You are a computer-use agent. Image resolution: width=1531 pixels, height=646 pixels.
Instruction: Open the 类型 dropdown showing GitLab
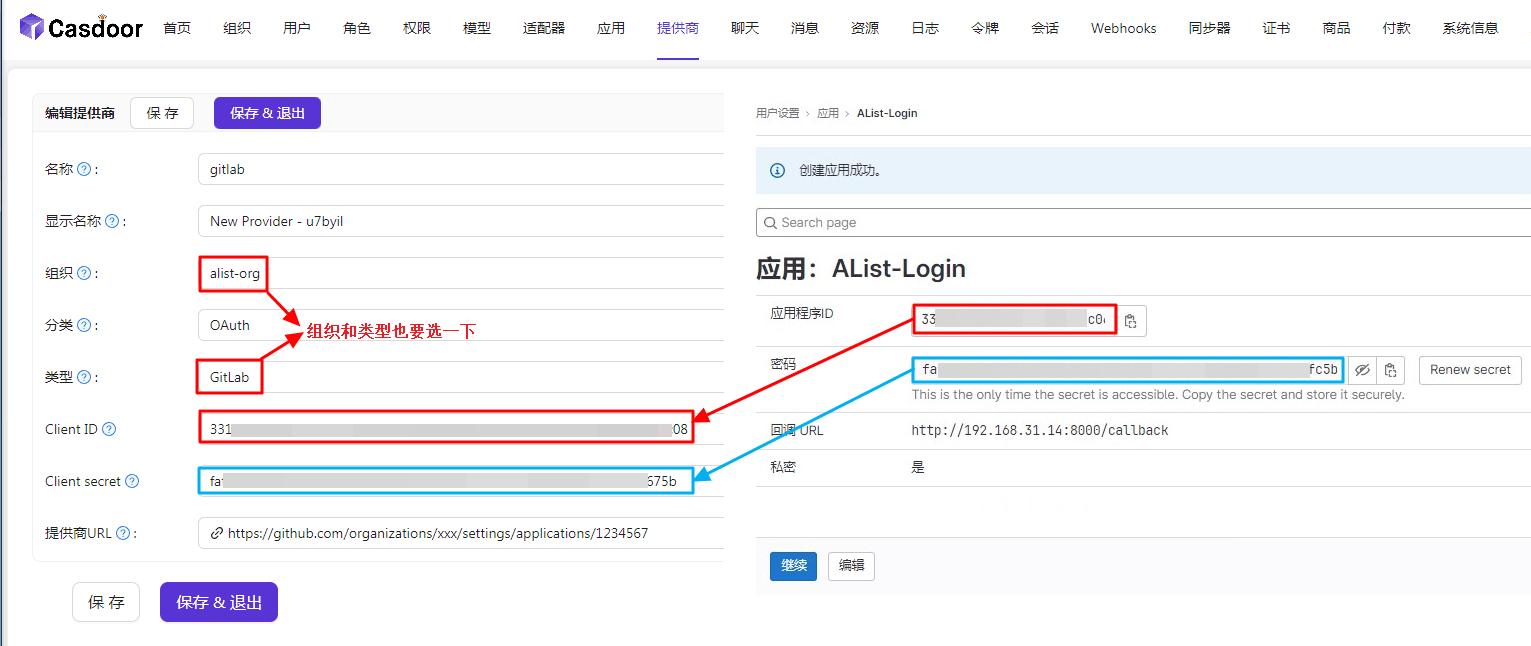(460, 377)
